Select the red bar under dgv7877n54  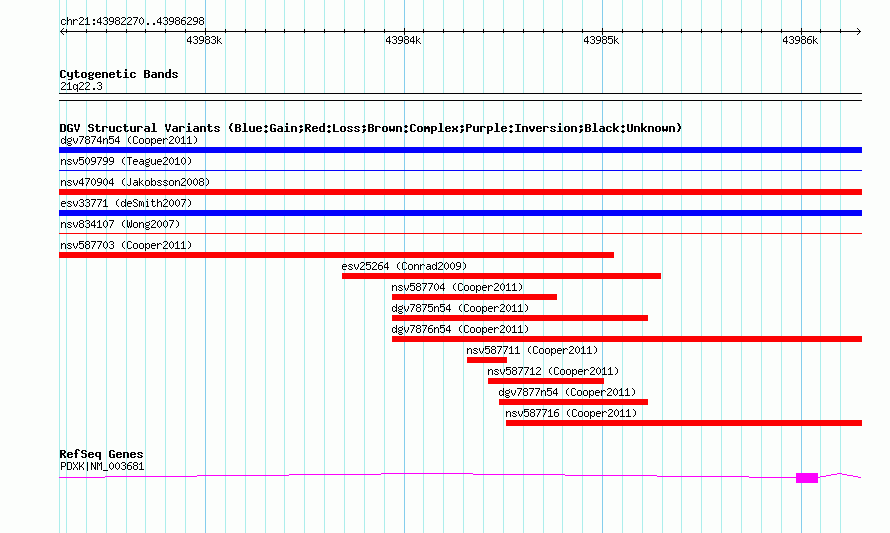point(573,402)
